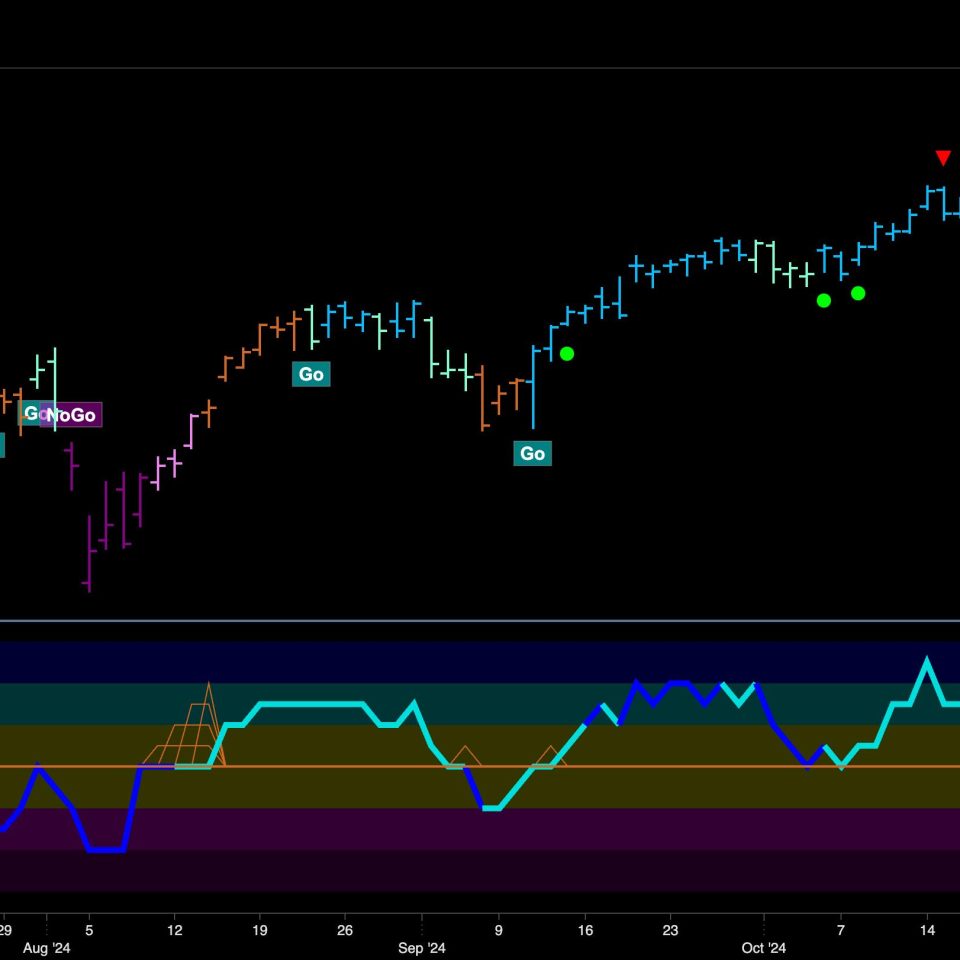The width and height of the screenshot is (960, 960).
Task: Select the right green dot near Oct 7
Action: pyautogui.click(x=858, y=293)
